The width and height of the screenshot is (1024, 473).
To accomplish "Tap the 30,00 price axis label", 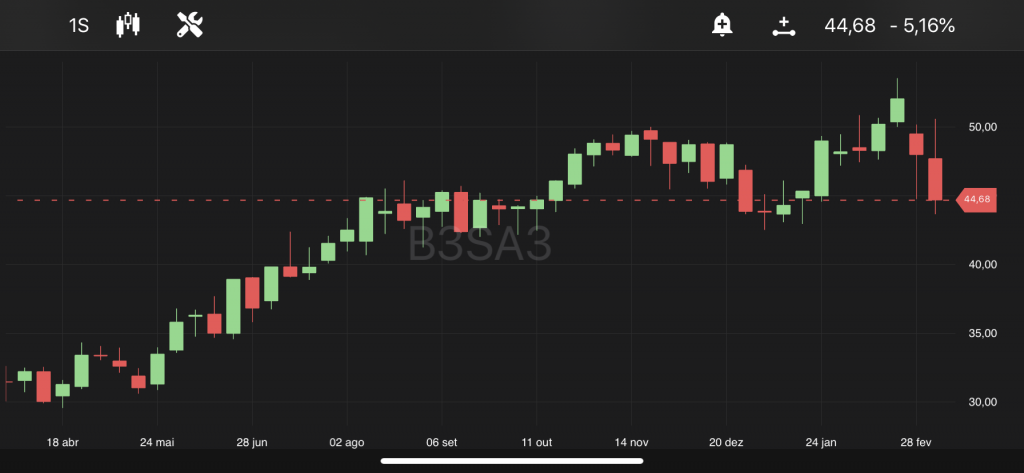I will click(982, 402).
